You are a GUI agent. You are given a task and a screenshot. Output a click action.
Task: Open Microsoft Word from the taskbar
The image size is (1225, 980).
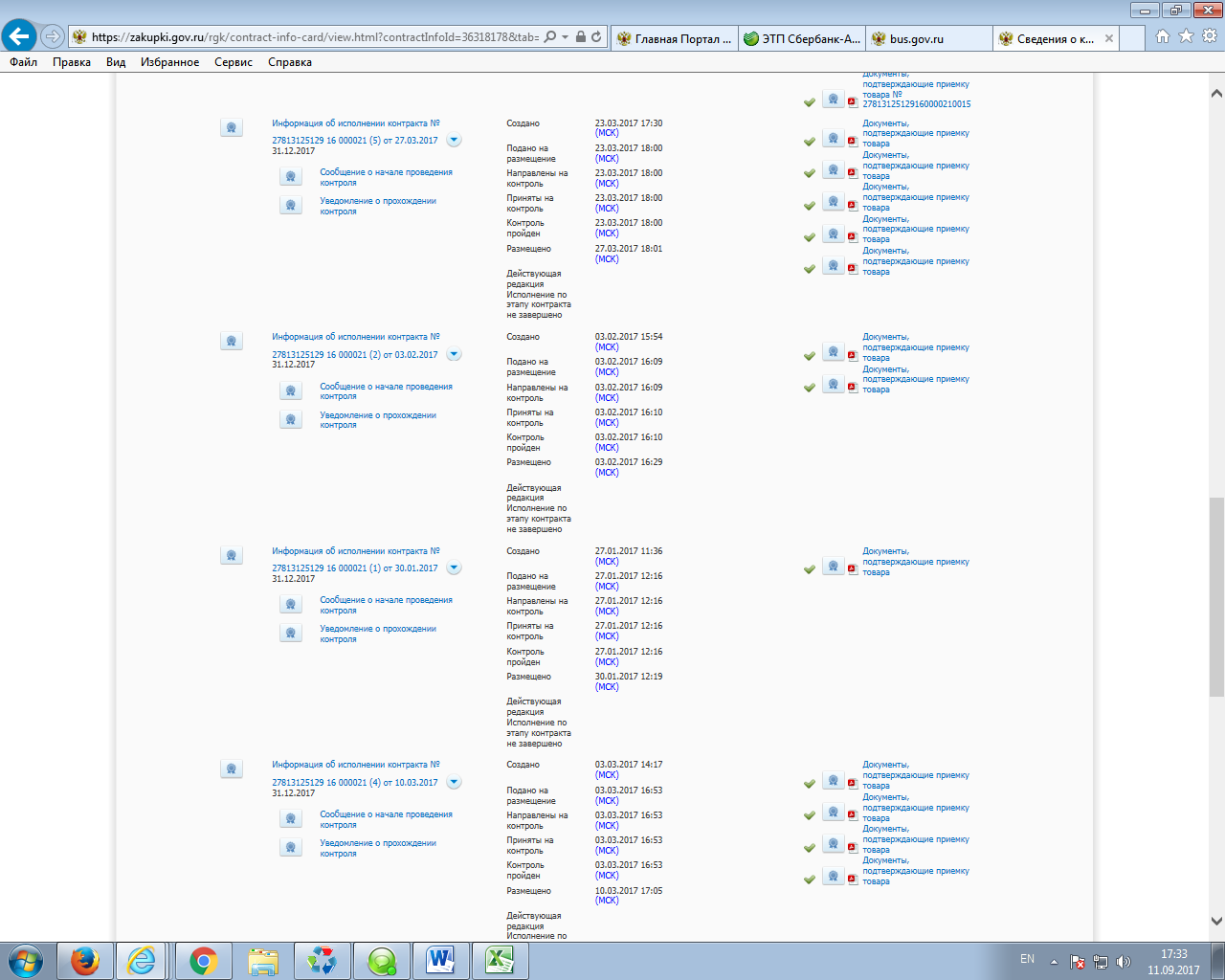[x=440, y=961]
